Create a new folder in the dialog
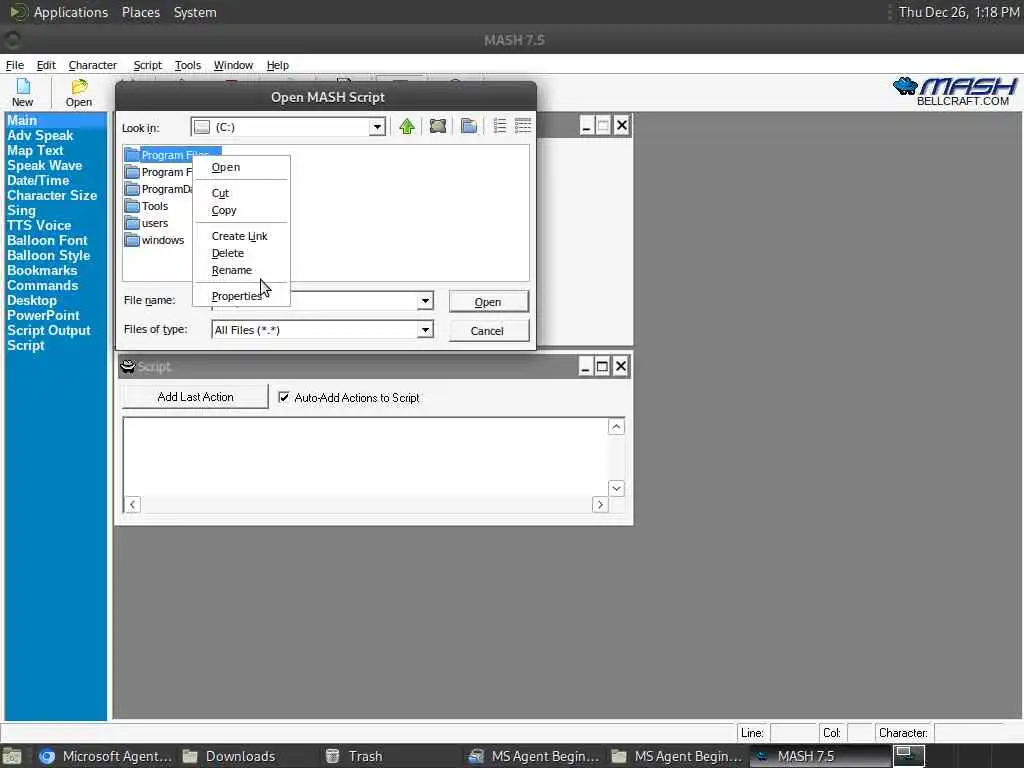1024x768 pixels. 468,127
